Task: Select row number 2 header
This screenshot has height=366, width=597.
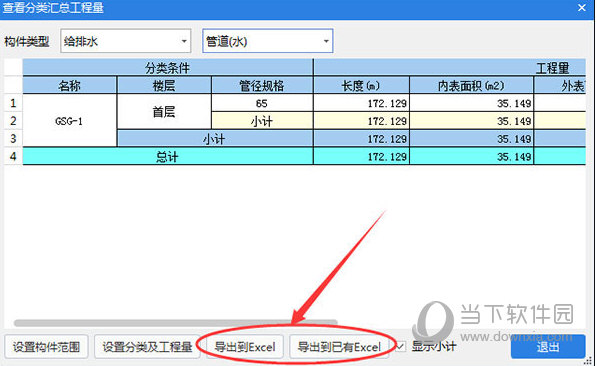Action: (13, 121)
